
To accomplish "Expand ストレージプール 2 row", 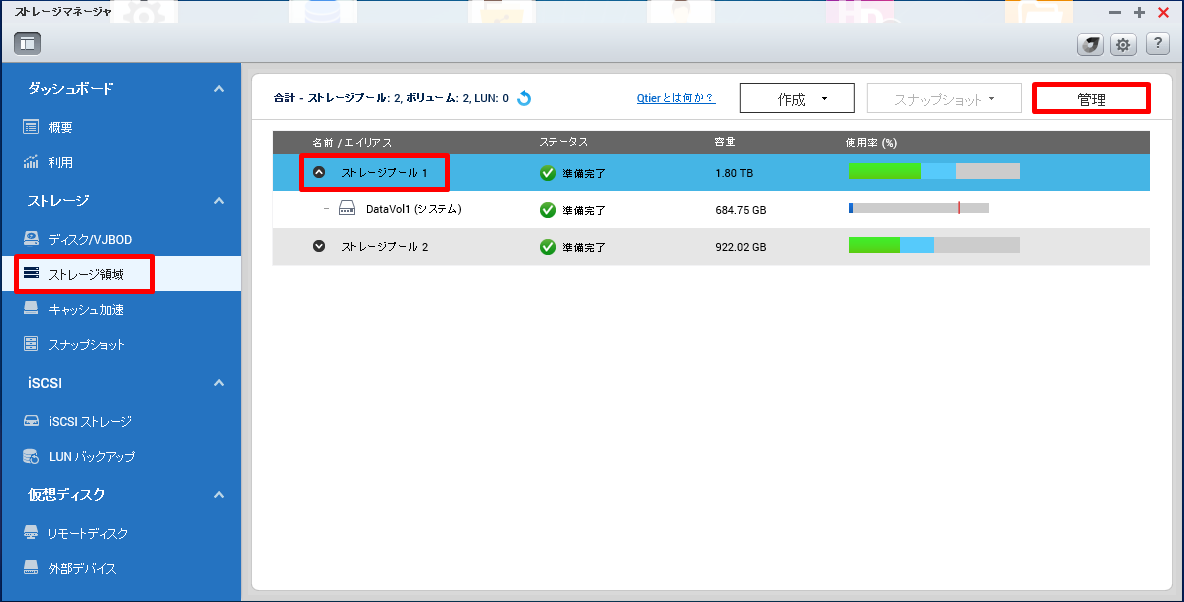I will (x=319, y=246).
